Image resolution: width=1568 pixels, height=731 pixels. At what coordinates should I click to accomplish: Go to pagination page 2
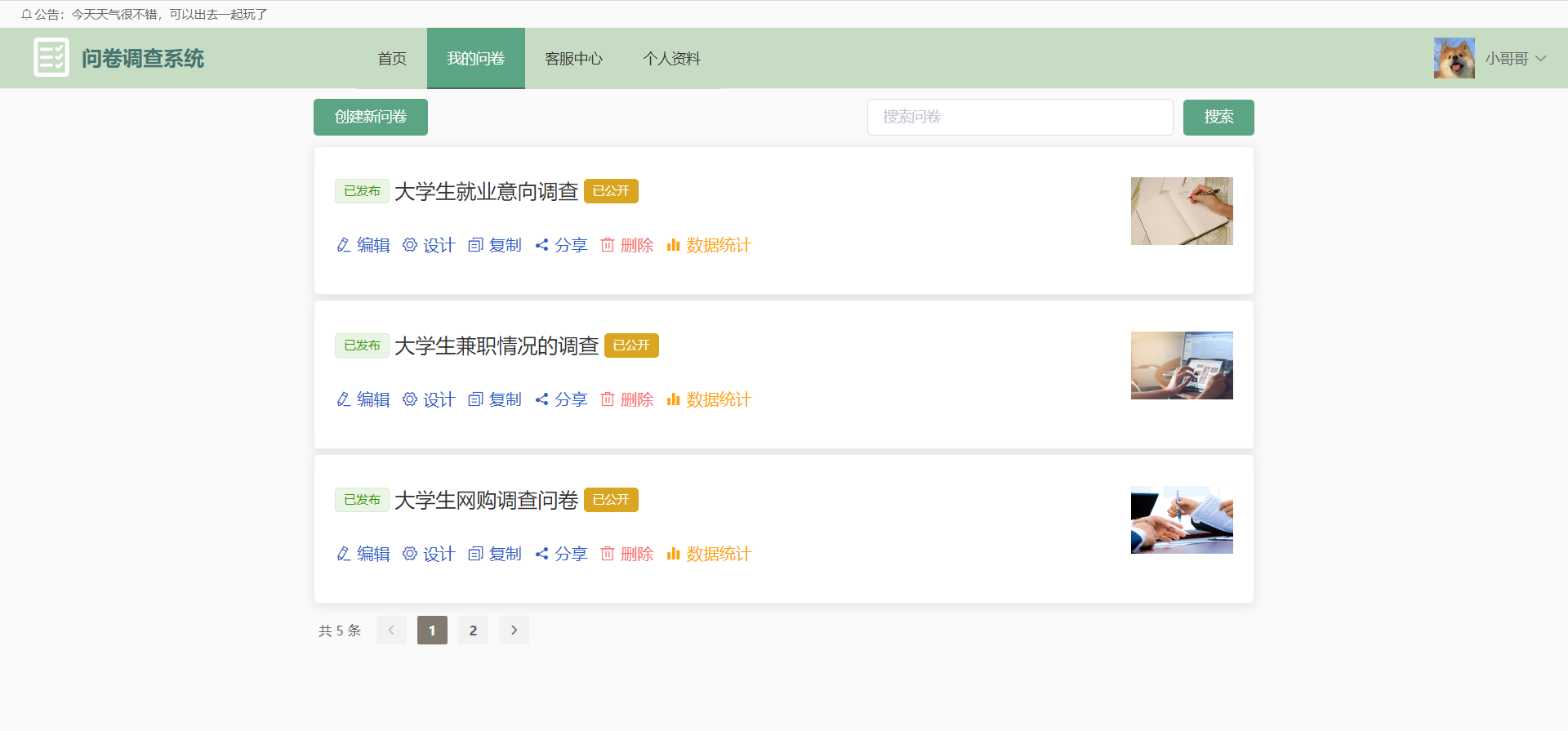[x=473, y=631]
